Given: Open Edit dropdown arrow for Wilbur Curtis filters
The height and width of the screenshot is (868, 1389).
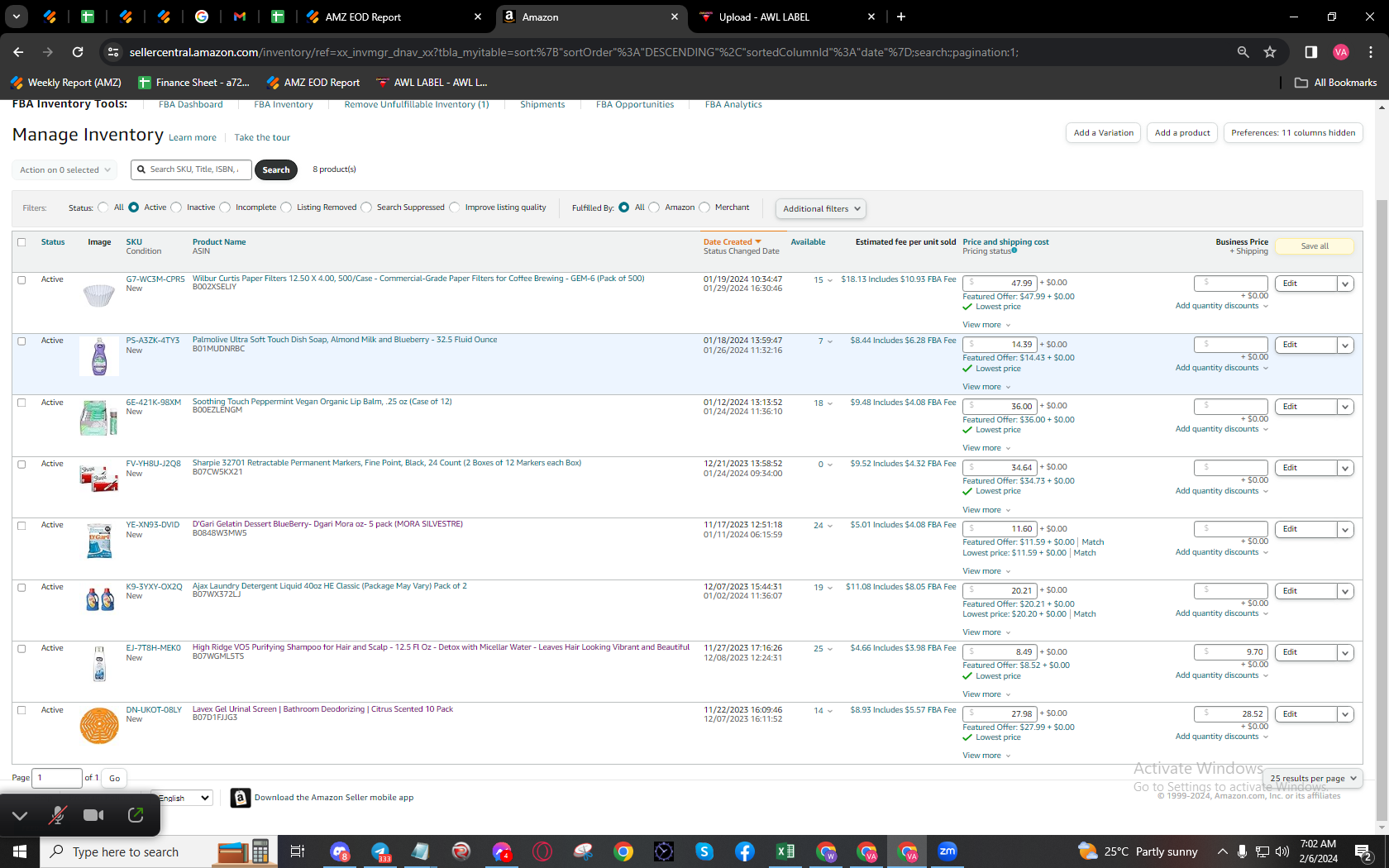Looking at the screenshot, I should [1345, 284].
